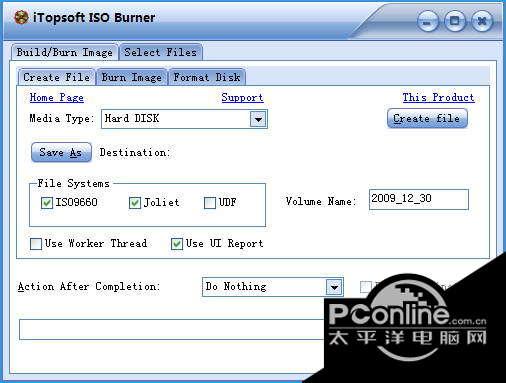The height and width of the screenshot is (383, 506).
Task: Click the Create file button
Action: (427, 118)
